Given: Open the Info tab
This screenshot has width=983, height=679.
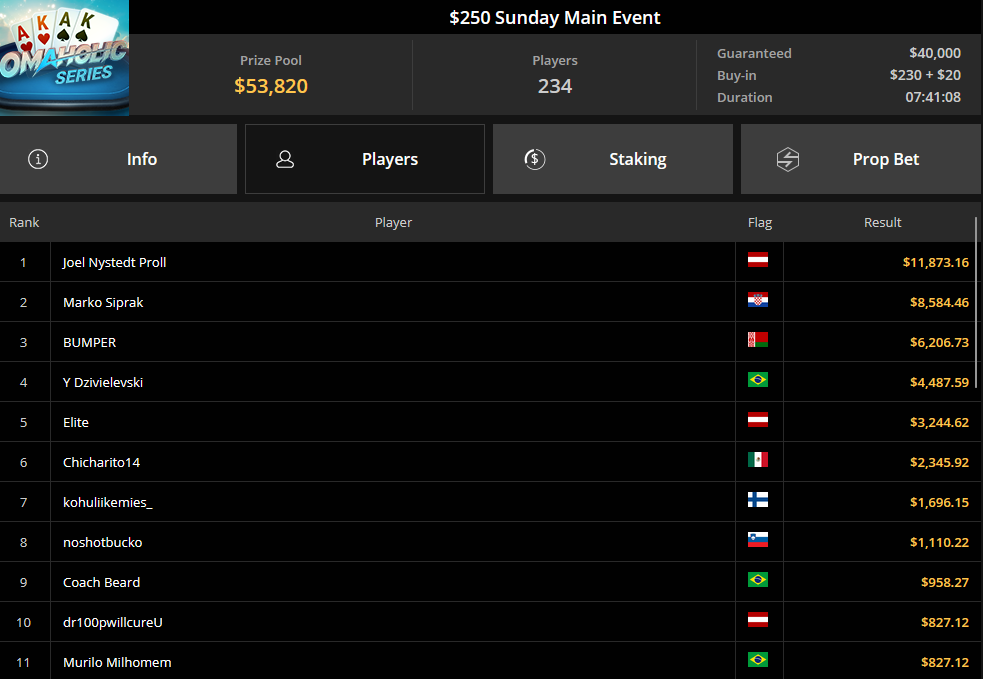Looking at the screenshot, I should click(118, 159).
